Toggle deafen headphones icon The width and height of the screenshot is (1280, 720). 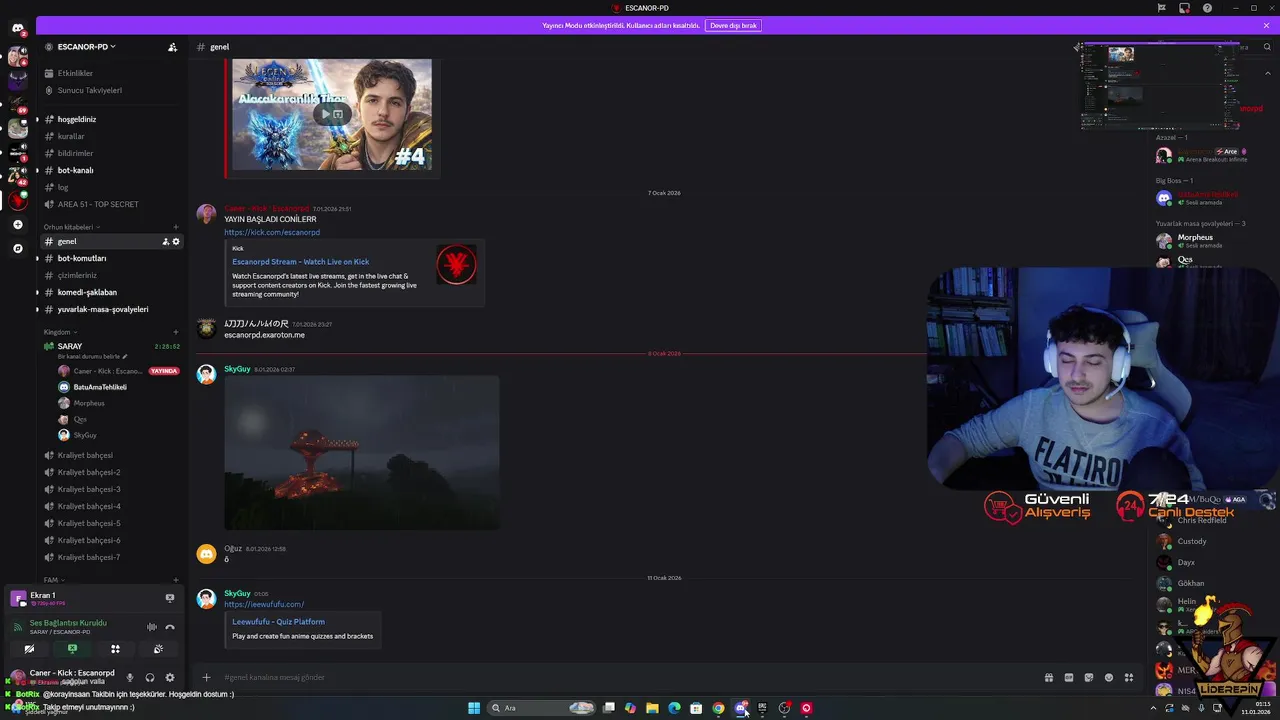pos(149,678)
